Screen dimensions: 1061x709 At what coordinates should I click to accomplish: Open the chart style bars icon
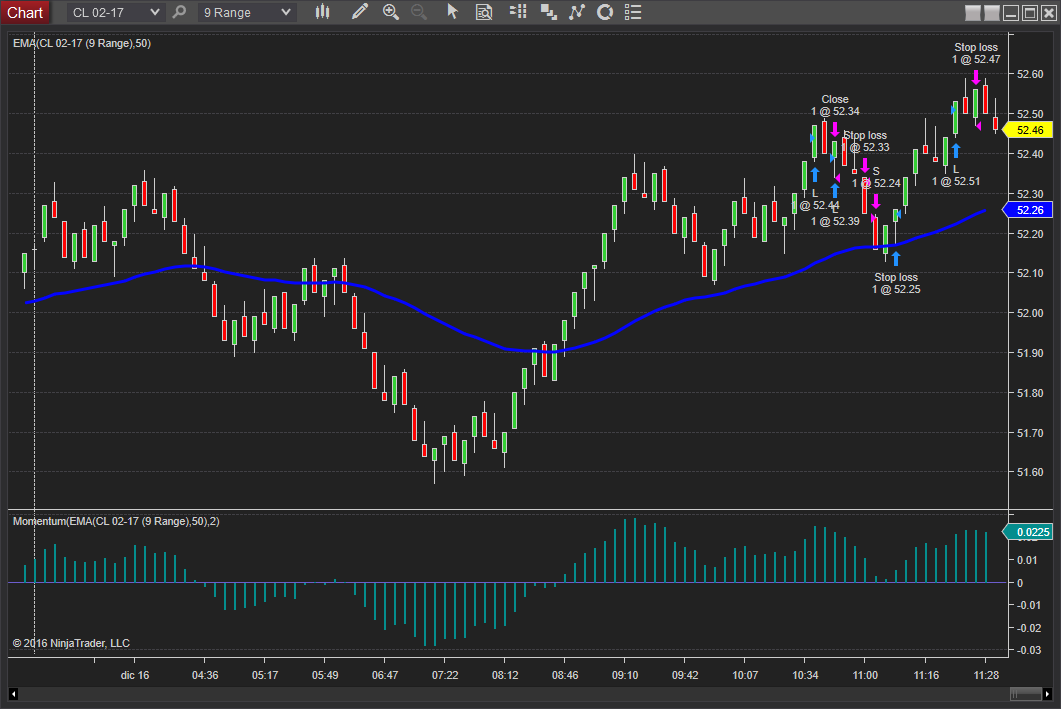(323, 12)
